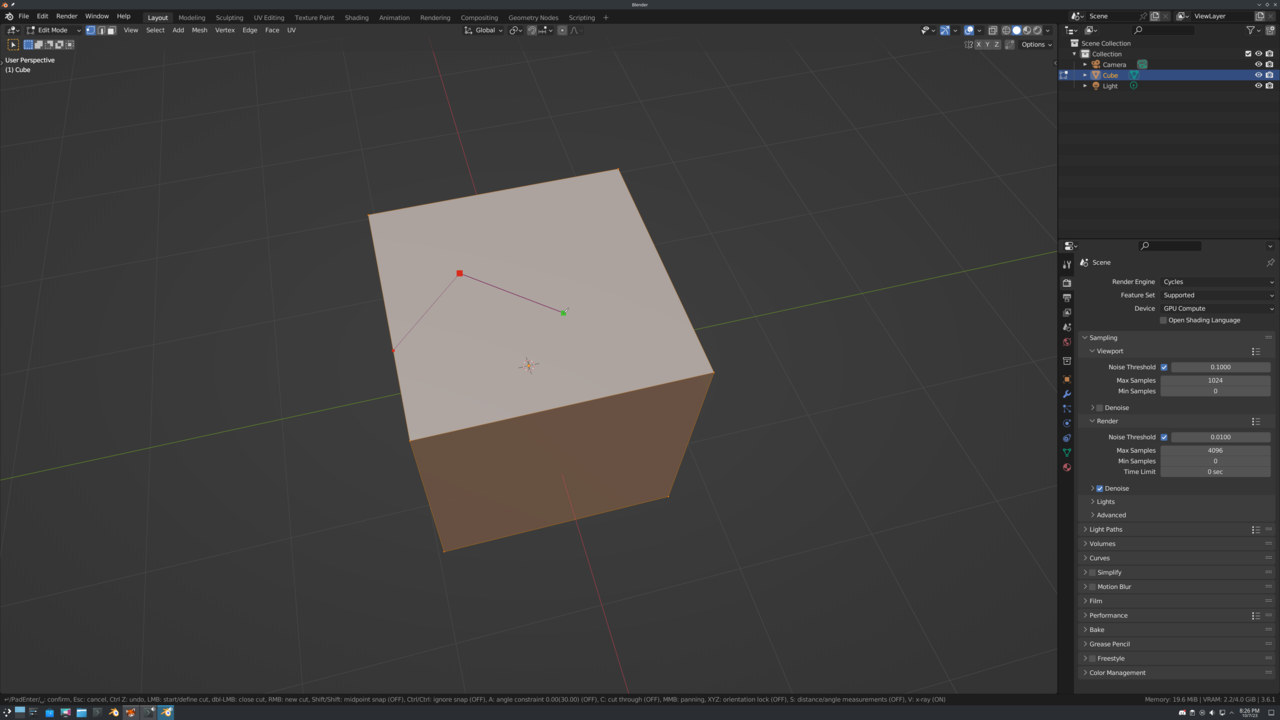Open the Material properties tab icon
The width and height of the screenshot is (1280, 720).
tap(1067, 467)
